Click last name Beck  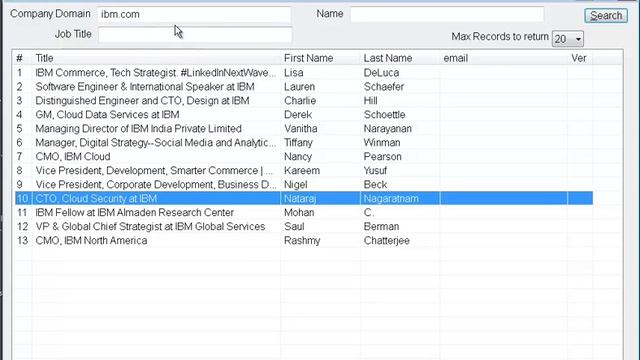tap(375, 184)
